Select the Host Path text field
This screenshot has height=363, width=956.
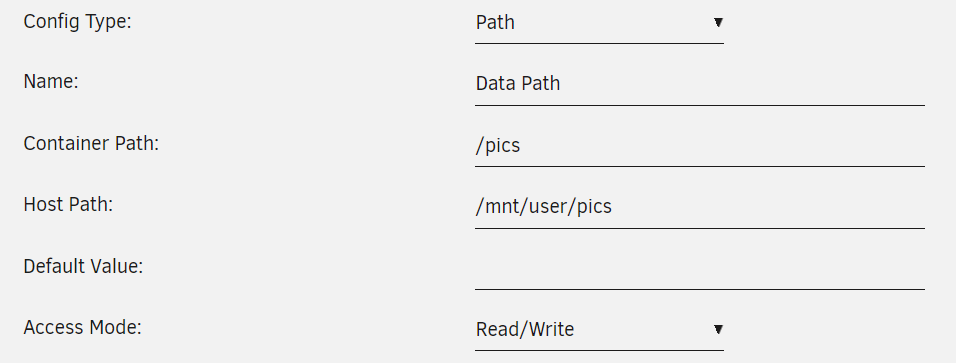(700, 207)
